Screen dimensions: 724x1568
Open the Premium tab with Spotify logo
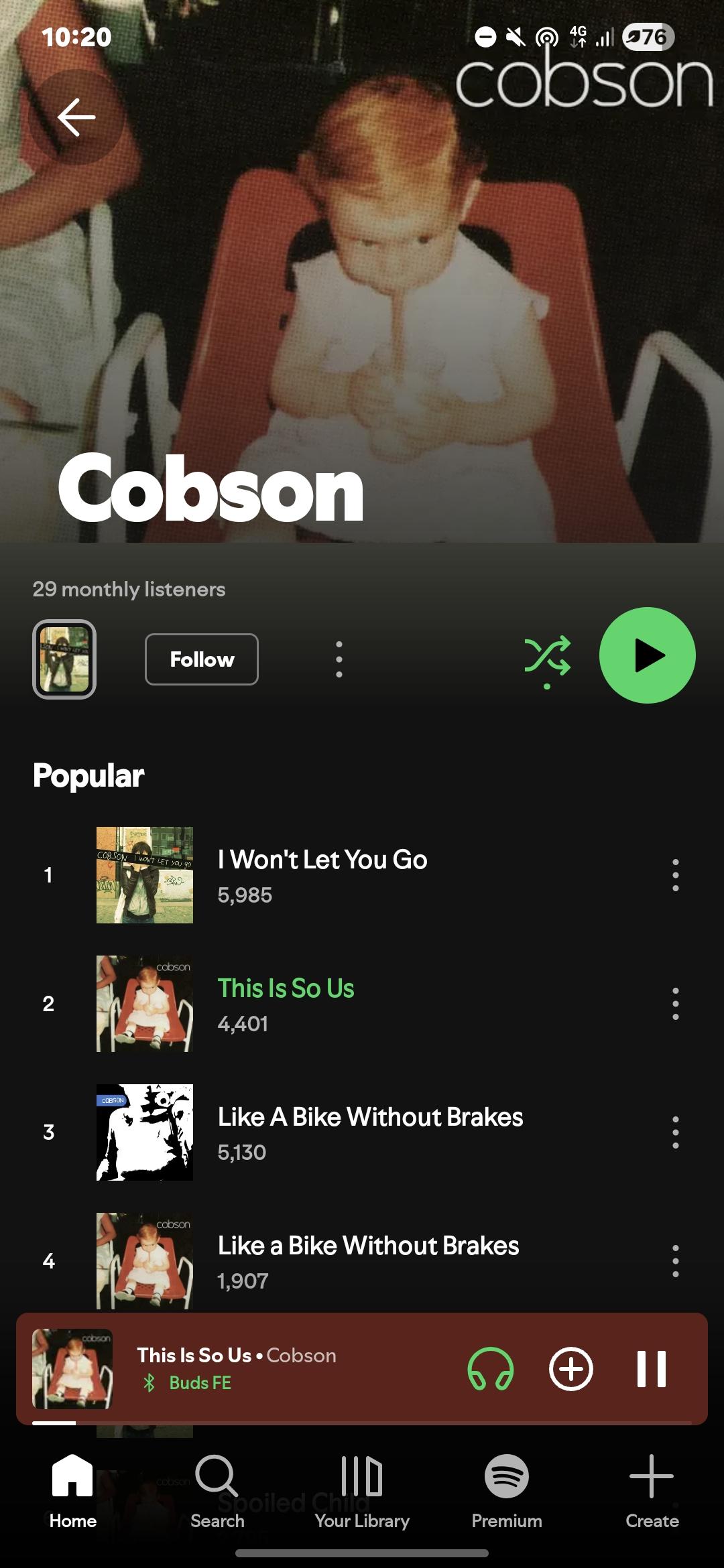click(x=507, y=1492)
